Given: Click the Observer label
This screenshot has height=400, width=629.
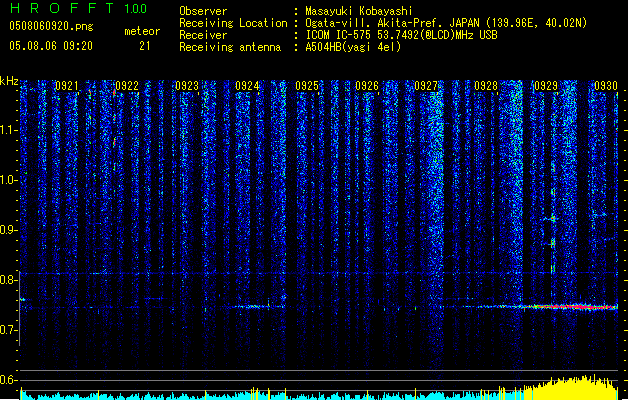Looking at the screenshot, I should (x=203, y=11).
